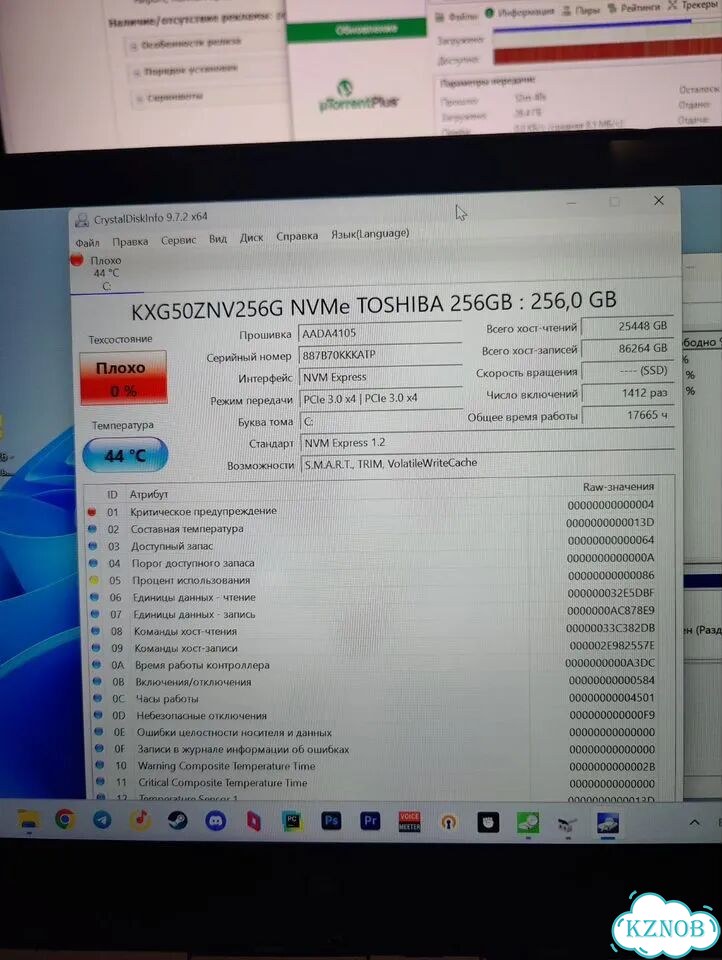Image resolution: width=722 pixels, height=960 pixels.
Task: Click the CrystalDiskInfo title bar app icon
Action: [x=81, y=220]
